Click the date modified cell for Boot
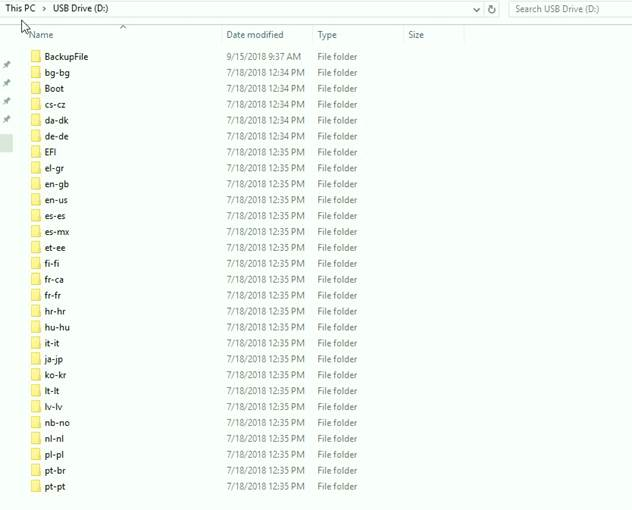 pyautogui.click(x=265, y=88)
